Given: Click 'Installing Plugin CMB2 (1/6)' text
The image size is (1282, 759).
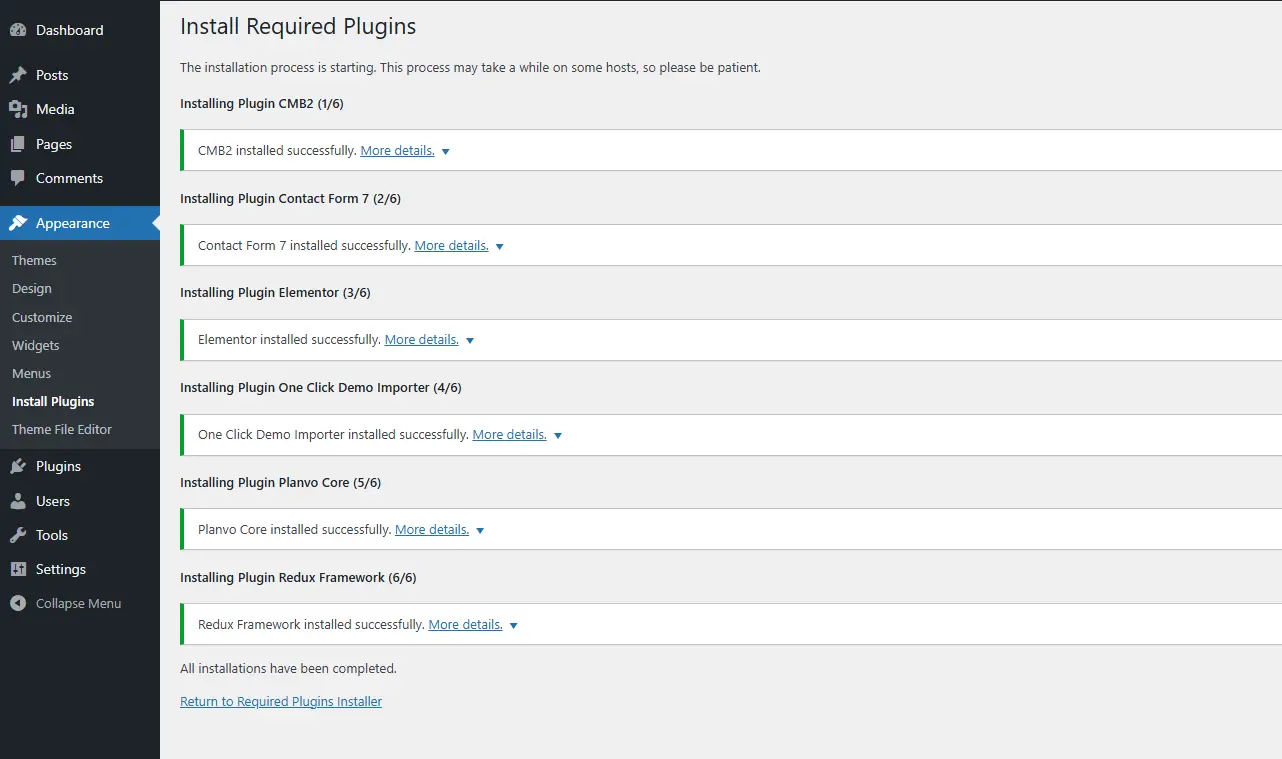Looking at the screenshot, I should click(262, 104).
